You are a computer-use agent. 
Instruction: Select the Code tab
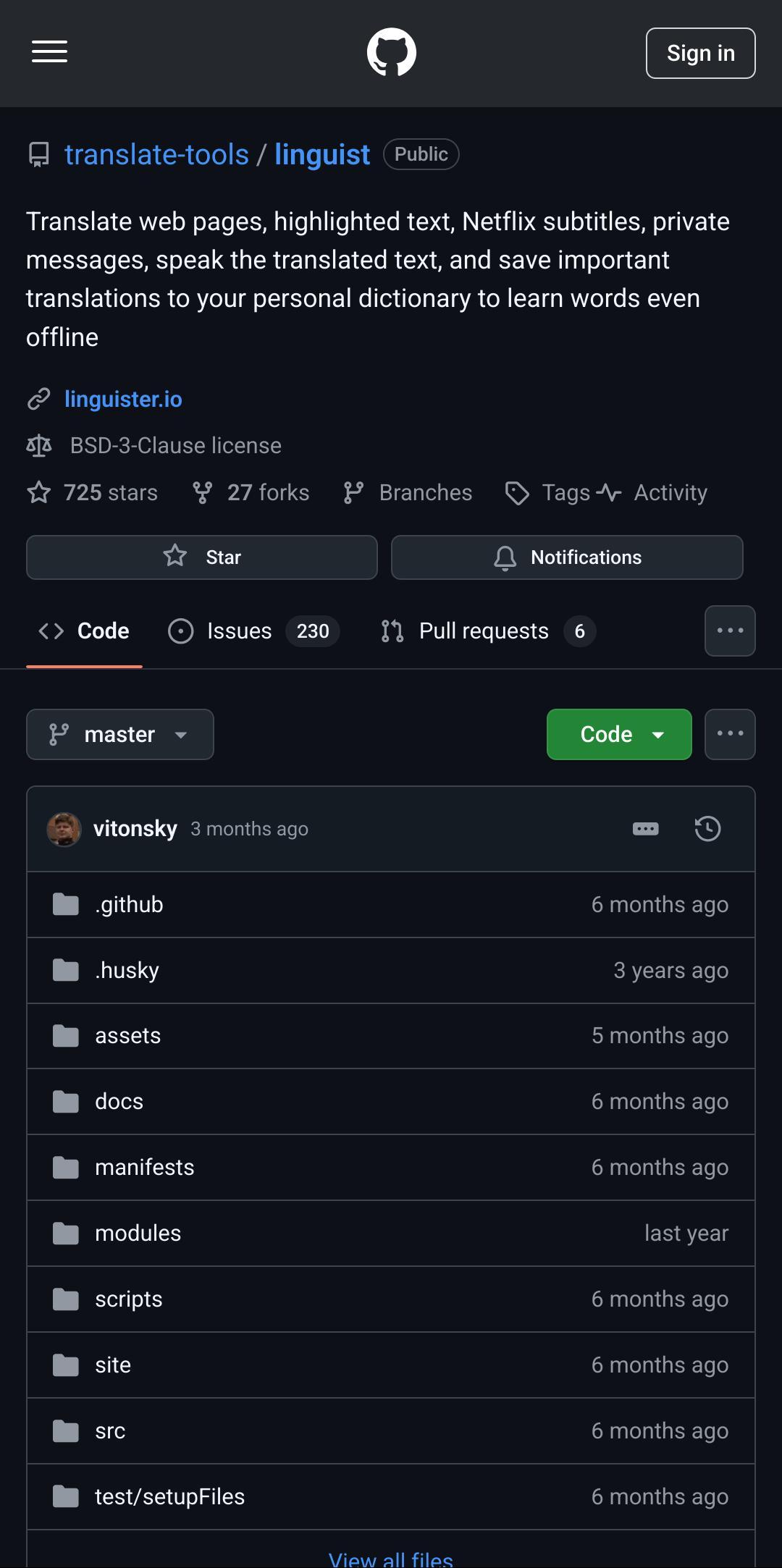click(x=84, y=631)
